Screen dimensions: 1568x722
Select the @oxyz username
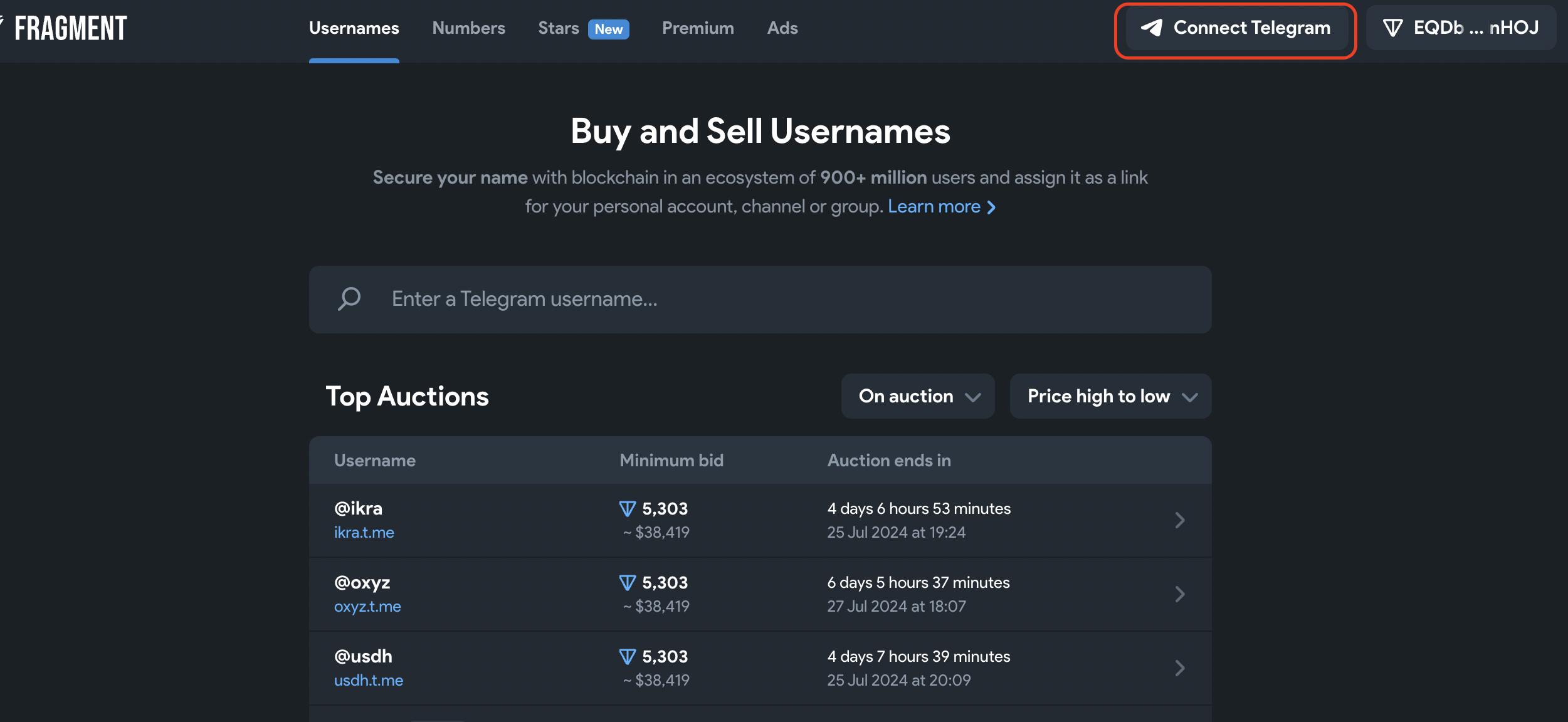362,582
